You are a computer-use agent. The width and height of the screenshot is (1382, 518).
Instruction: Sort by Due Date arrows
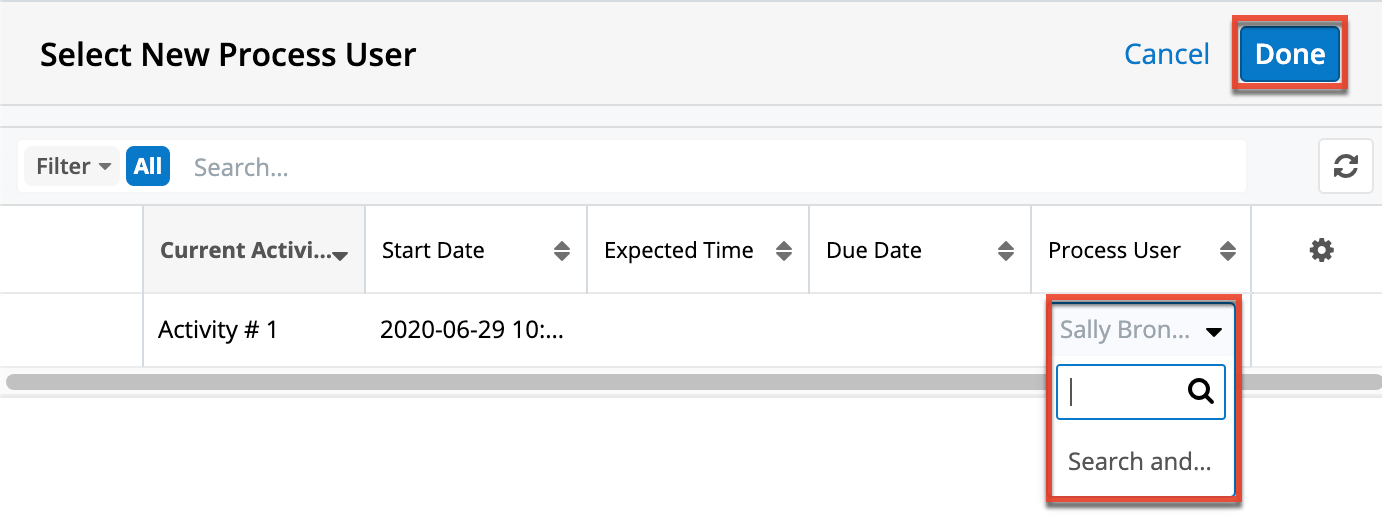pyautogui.click(x=1006, y=251)
